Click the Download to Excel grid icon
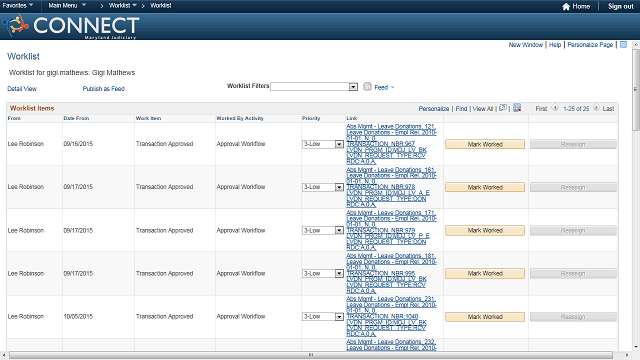640x360 pixels. tap(517, 108)
